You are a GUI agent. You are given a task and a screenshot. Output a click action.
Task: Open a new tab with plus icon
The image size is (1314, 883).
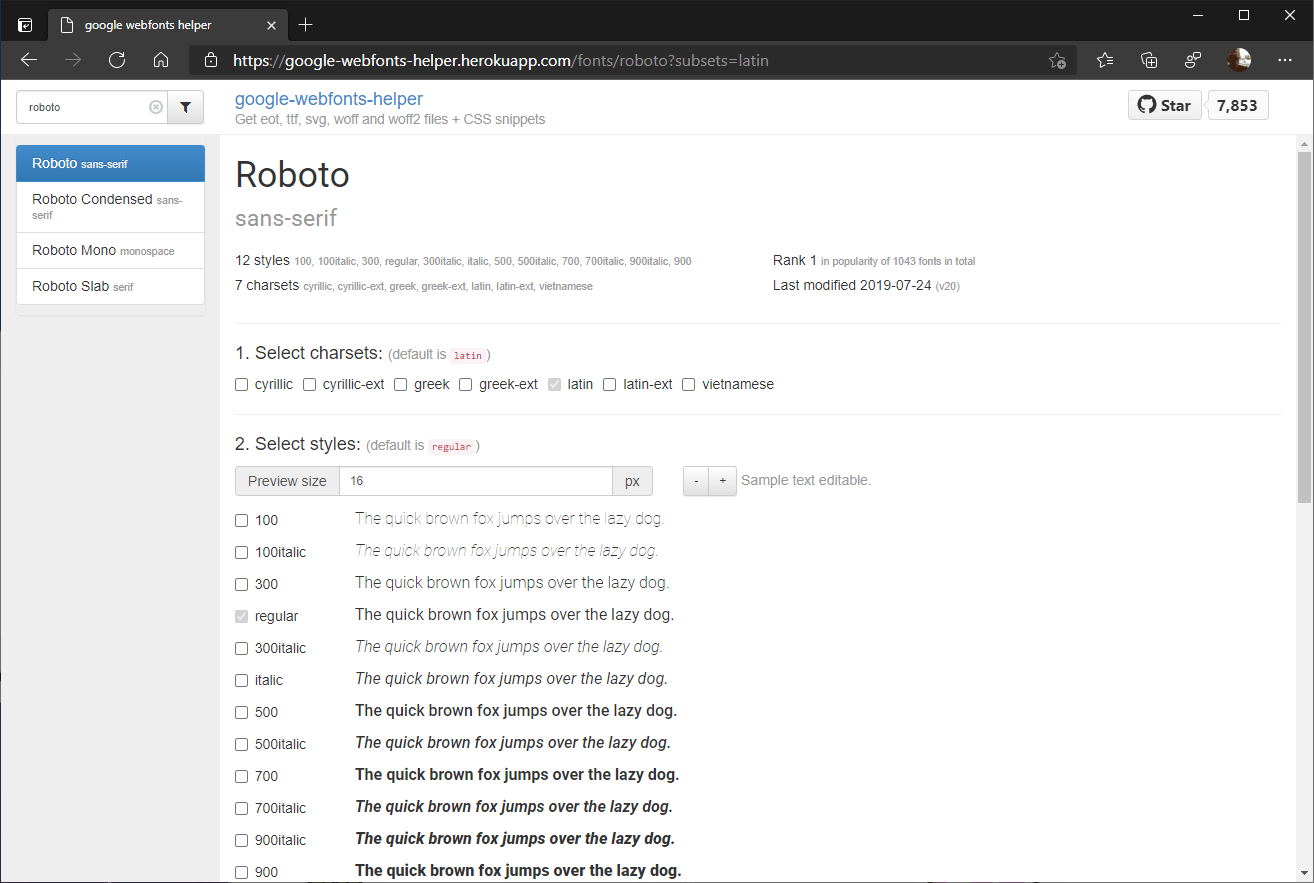[306, 24]
